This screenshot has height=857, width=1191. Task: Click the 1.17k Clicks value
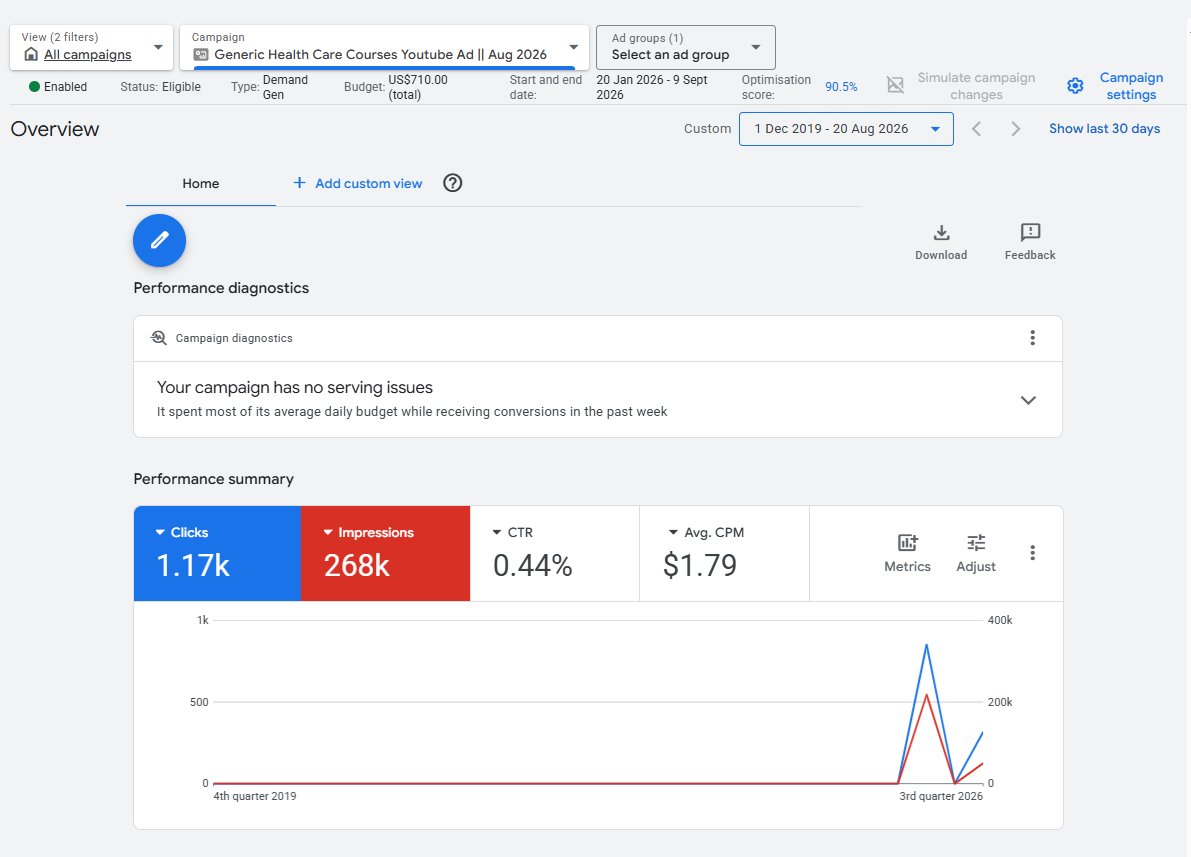(193, 565)
